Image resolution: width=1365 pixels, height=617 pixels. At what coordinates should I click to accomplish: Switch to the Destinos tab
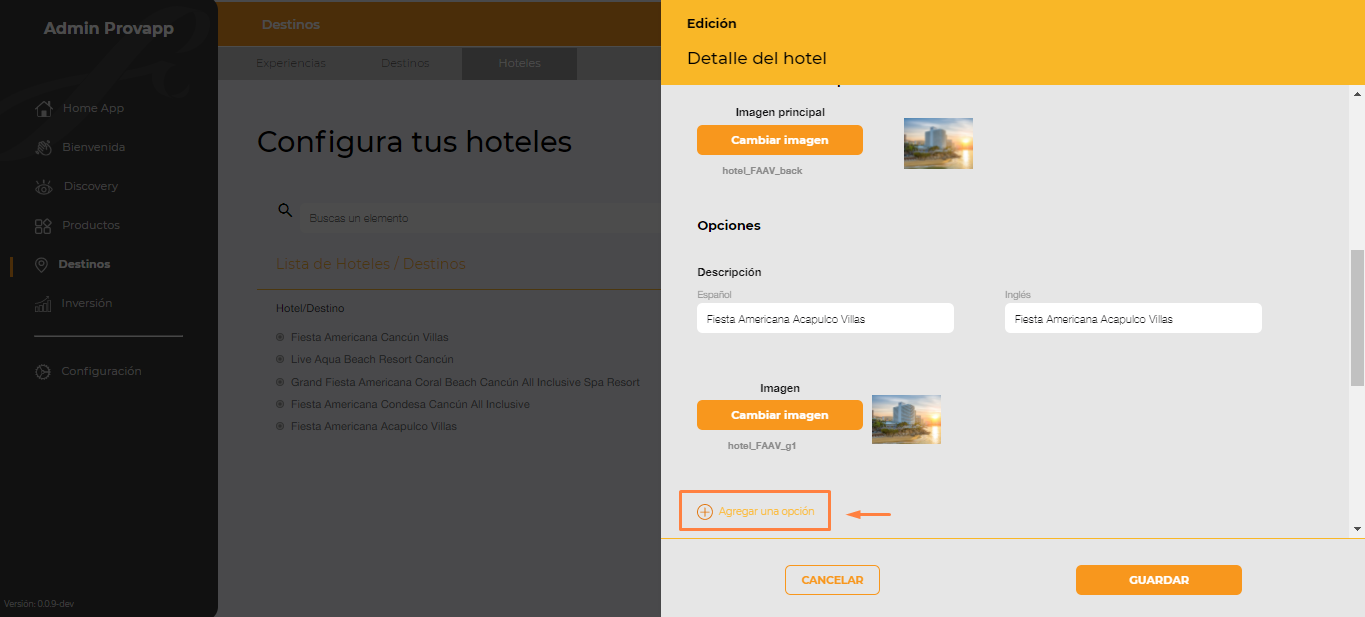click(405, 63)
